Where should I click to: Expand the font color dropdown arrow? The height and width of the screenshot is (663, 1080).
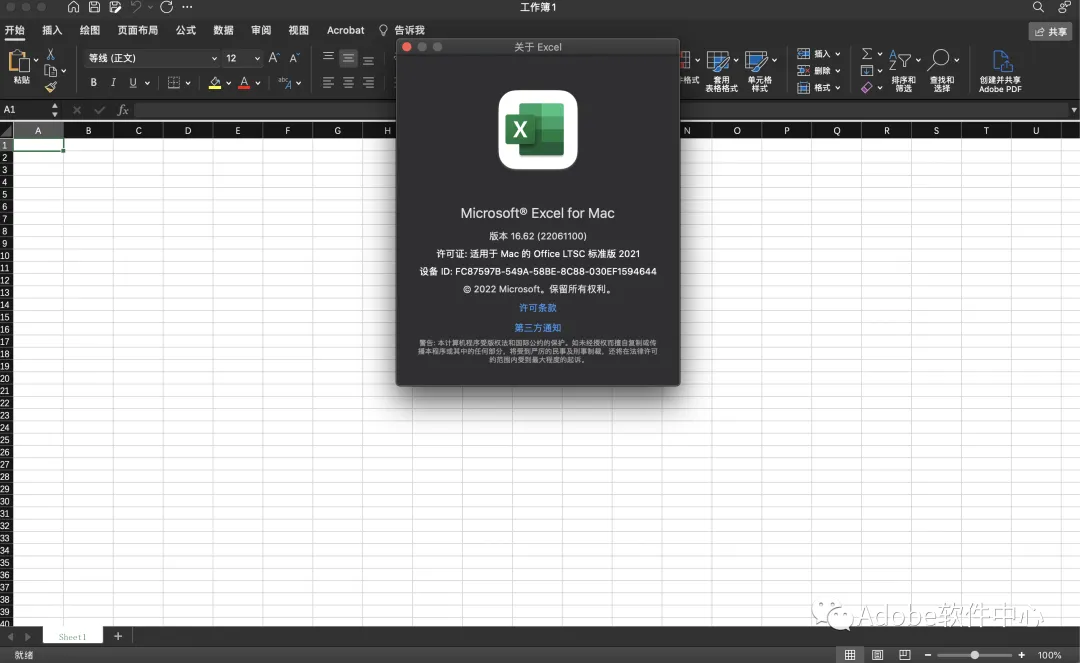258,83
